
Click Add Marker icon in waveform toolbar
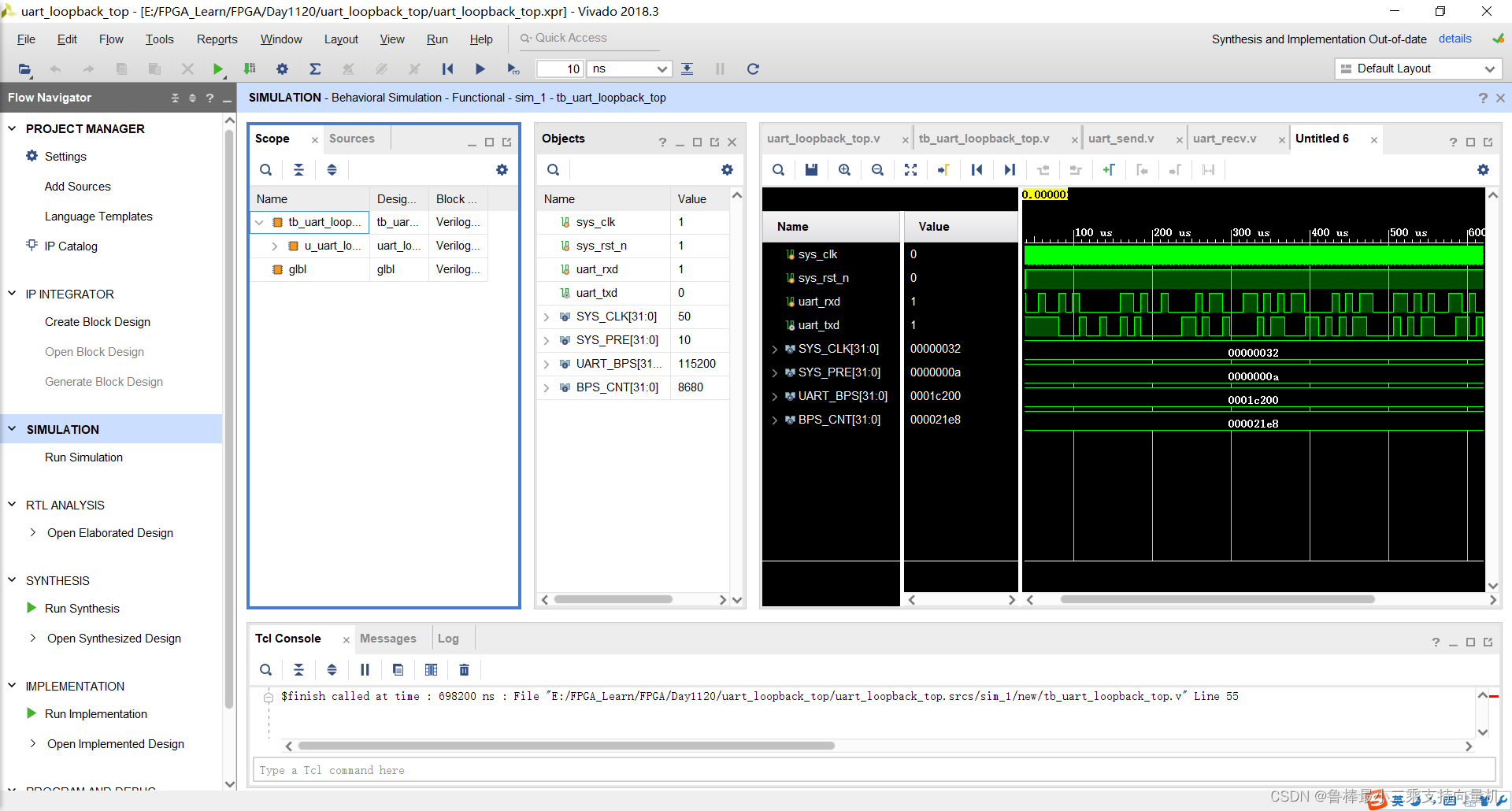(x=1109, y=170)
